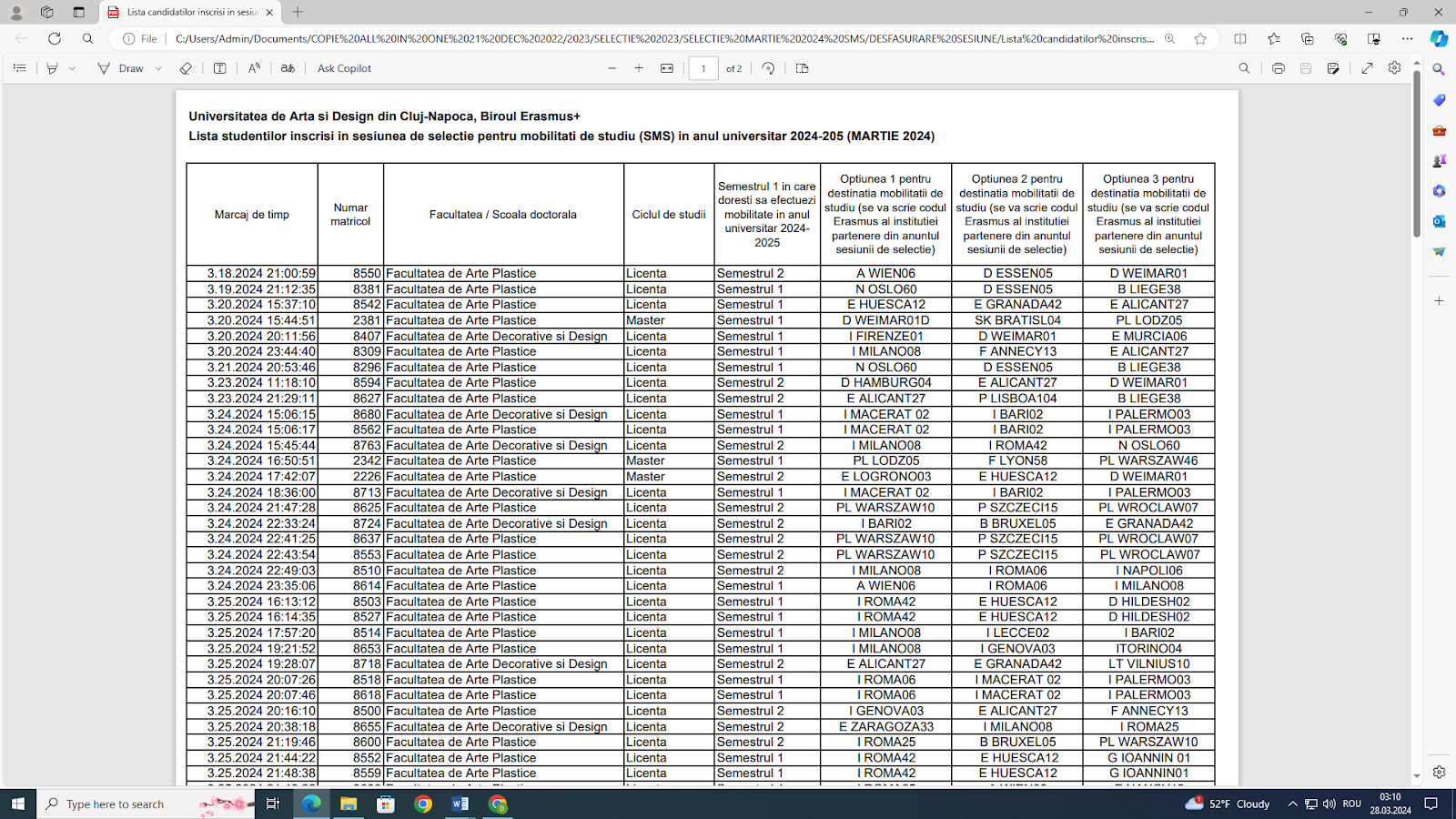Viewport: 1456px width, 819px height.
Task: Open the Shopping tag in Edge sidebar
Action: (1439, 100)
